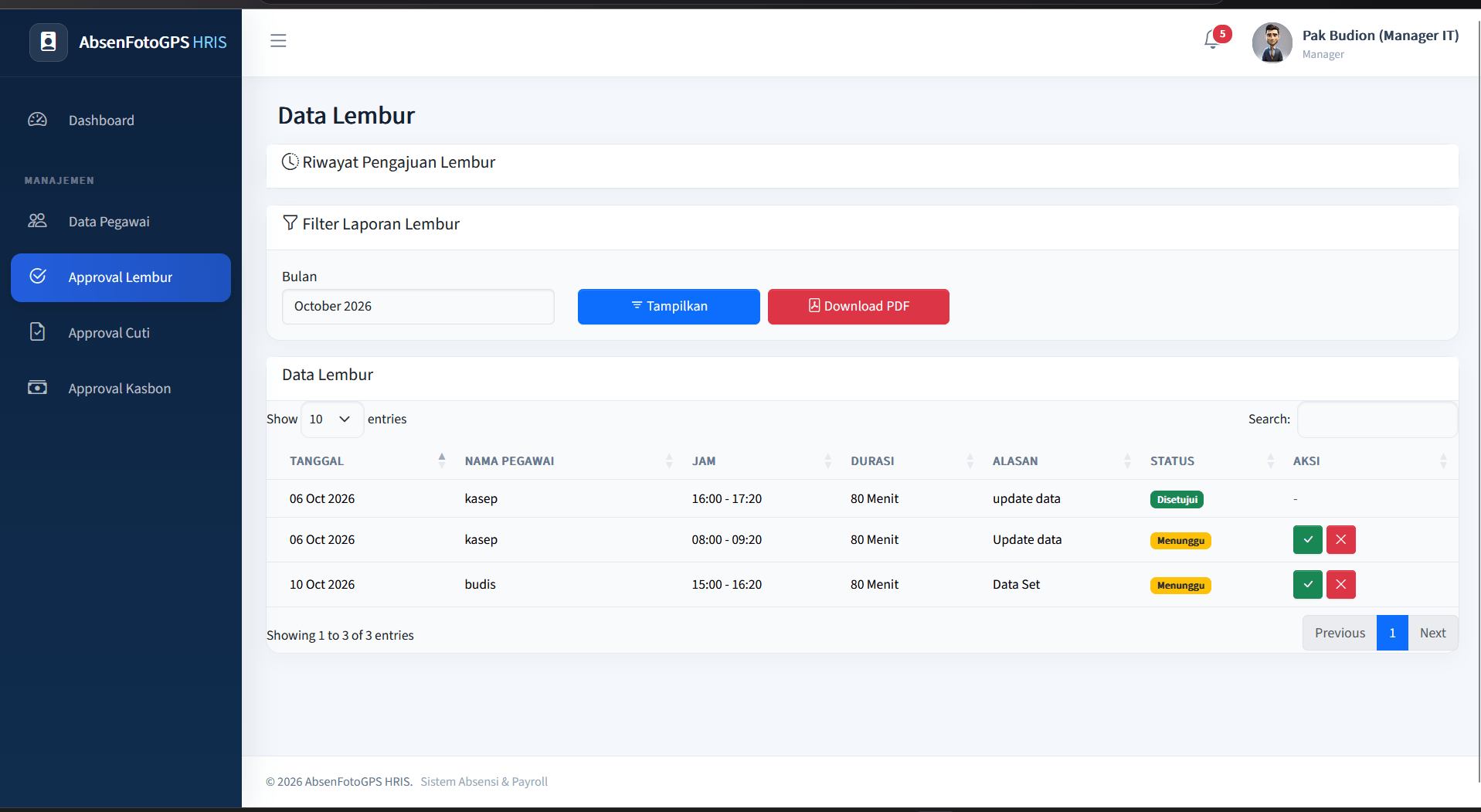The height and width of the screenshot is (812, 1481).
Task: Approve kasep's 08:00 - 09:20 overtime request
Action: point(1308,540)
